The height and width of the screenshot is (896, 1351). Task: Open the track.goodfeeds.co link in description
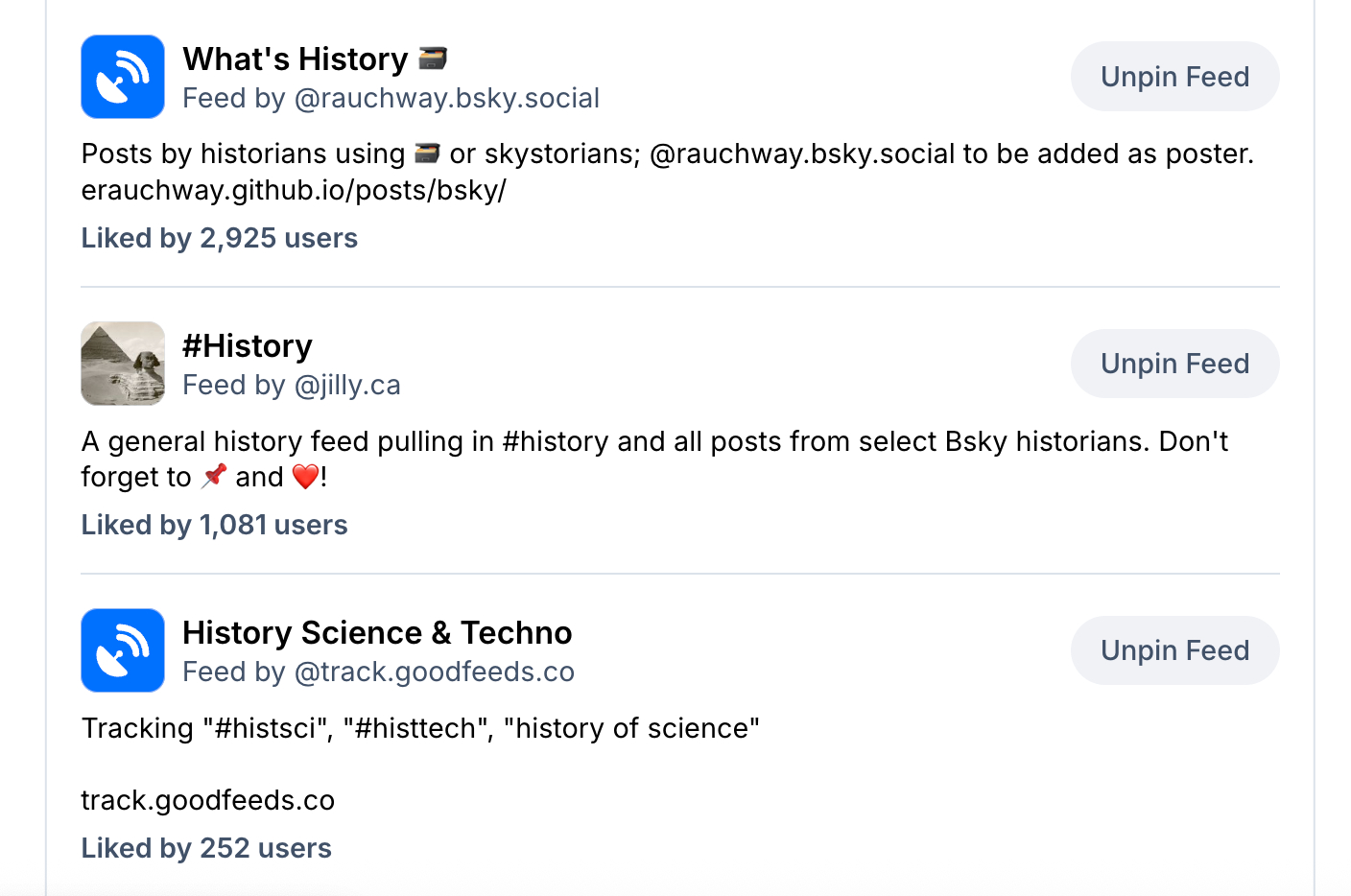(x=207, y=800)
